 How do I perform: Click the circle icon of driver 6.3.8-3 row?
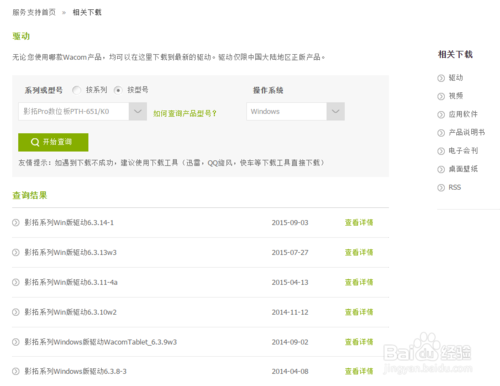[16, 371]
